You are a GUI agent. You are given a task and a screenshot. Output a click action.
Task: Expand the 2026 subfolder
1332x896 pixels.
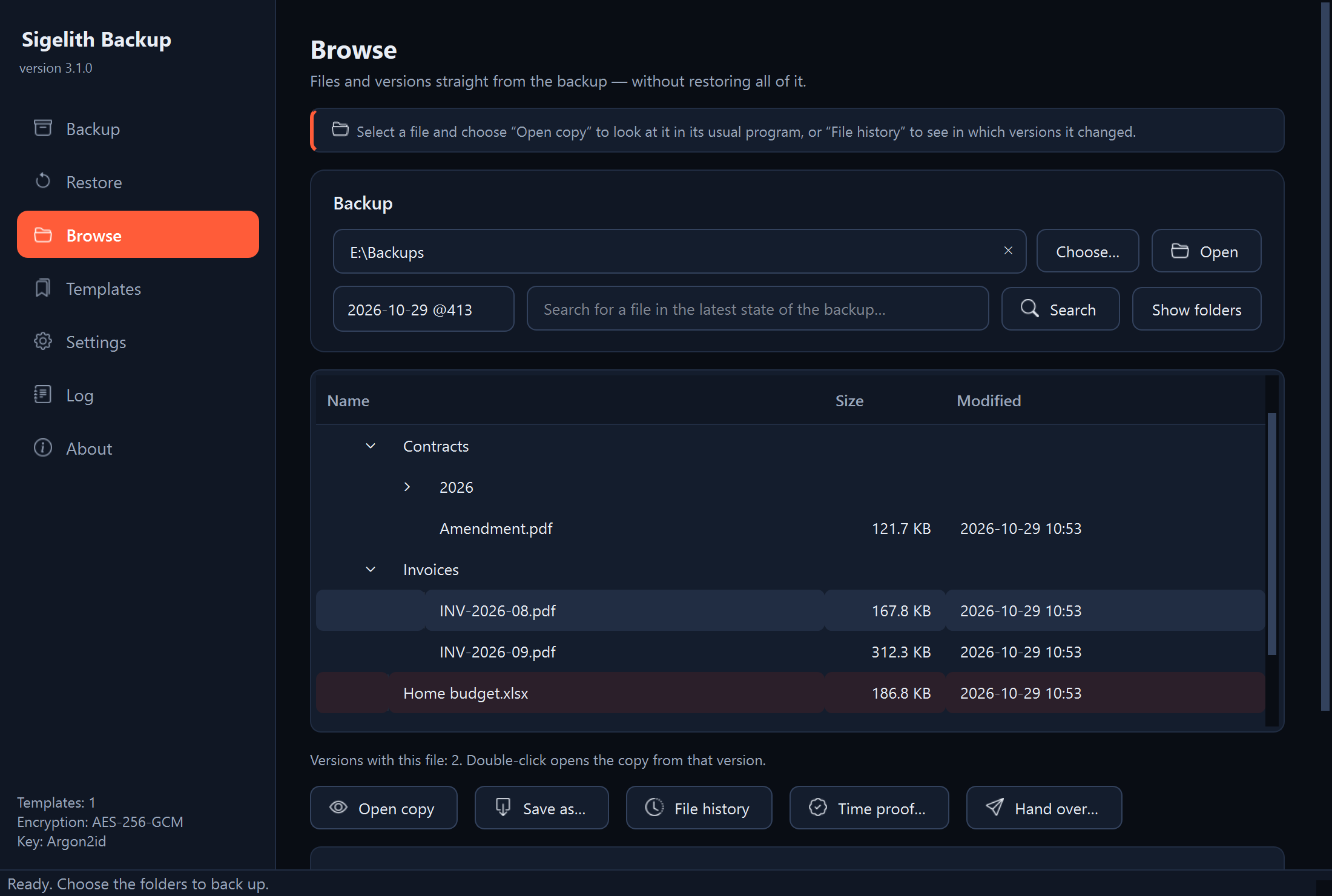[x=407, y=487]
